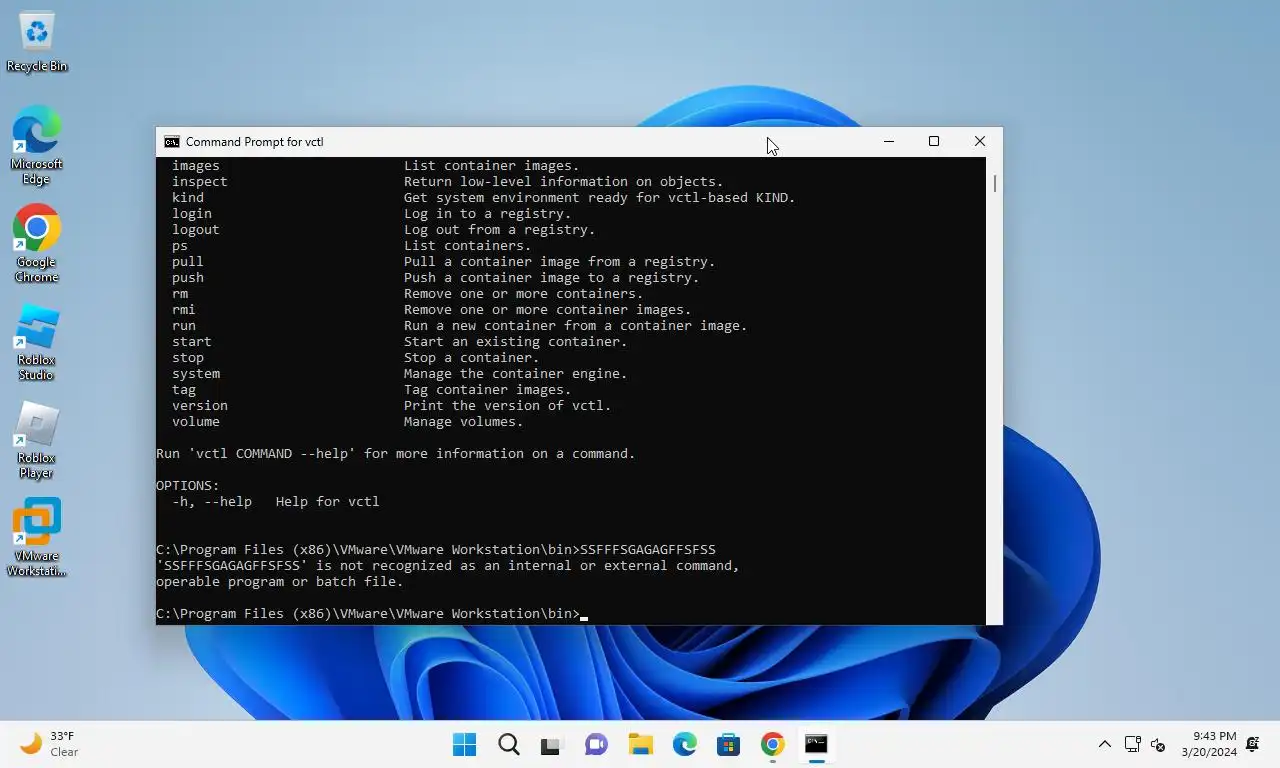Click the 'logout' command text
The image size is (1280, 768).
[x=196, y=230]
